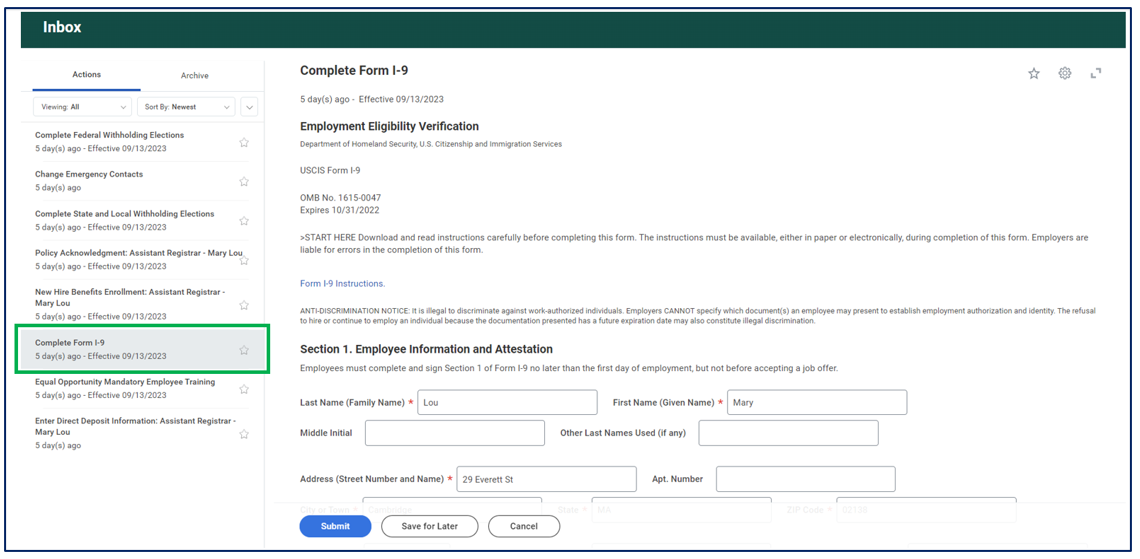Click the Apt. Number field
This screenshot has height=559, width=1140.
click(806, 479)
